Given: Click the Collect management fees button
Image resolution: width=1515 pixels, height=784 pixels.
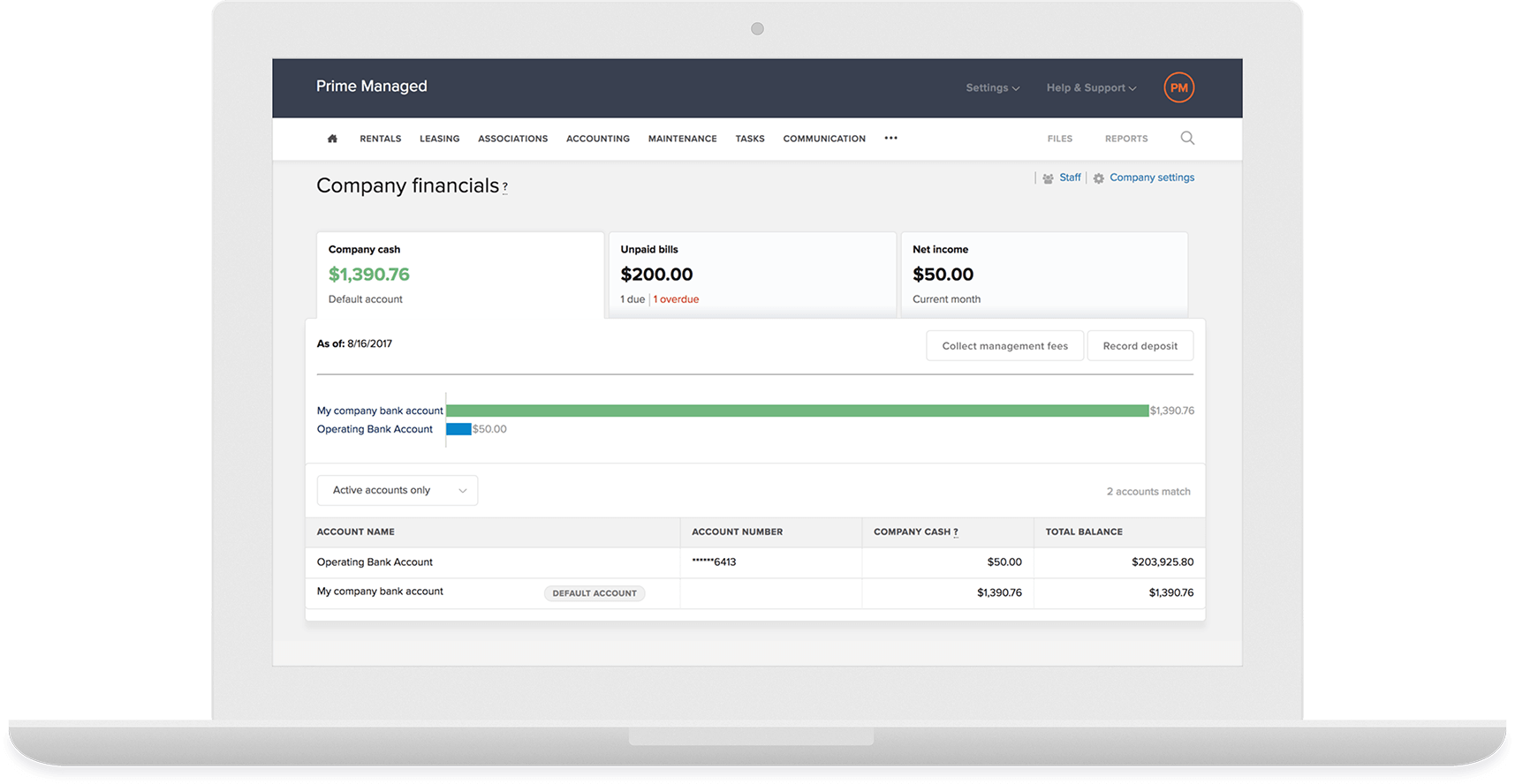Looking at the screenshot, I should (1004, 346).
